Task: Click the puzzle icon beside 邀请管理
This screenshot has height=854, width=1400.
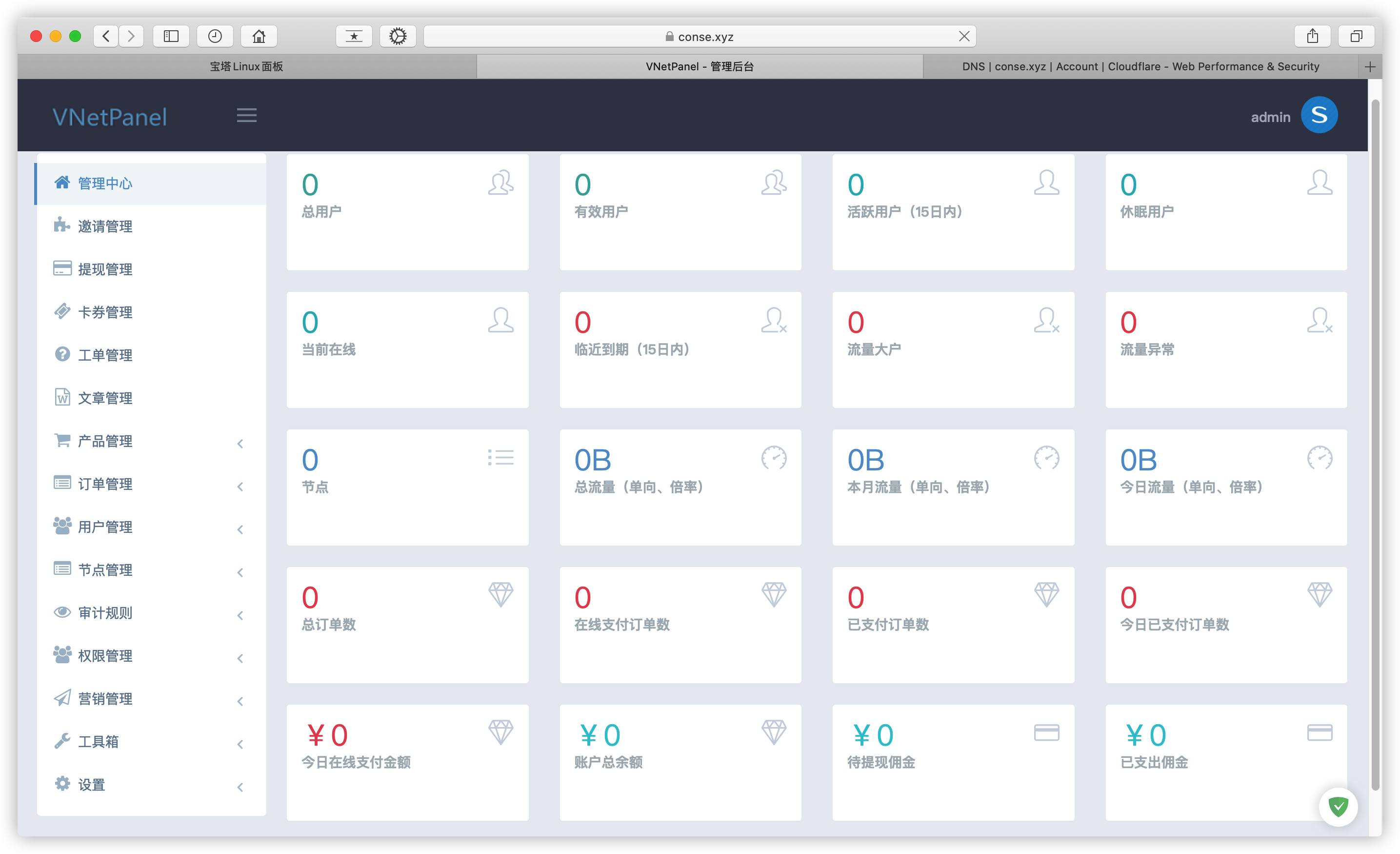Action: point(62,225)
